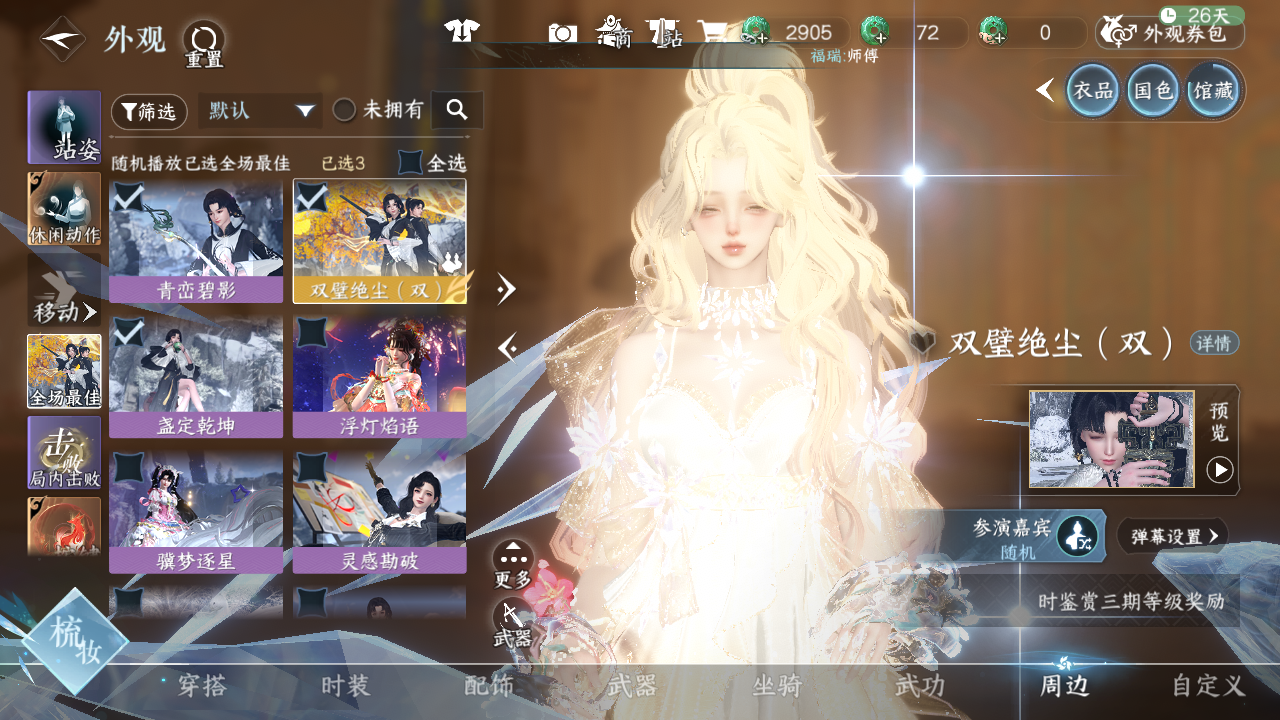Click the 参演嘉宾 random shuffle icon

1077,537
